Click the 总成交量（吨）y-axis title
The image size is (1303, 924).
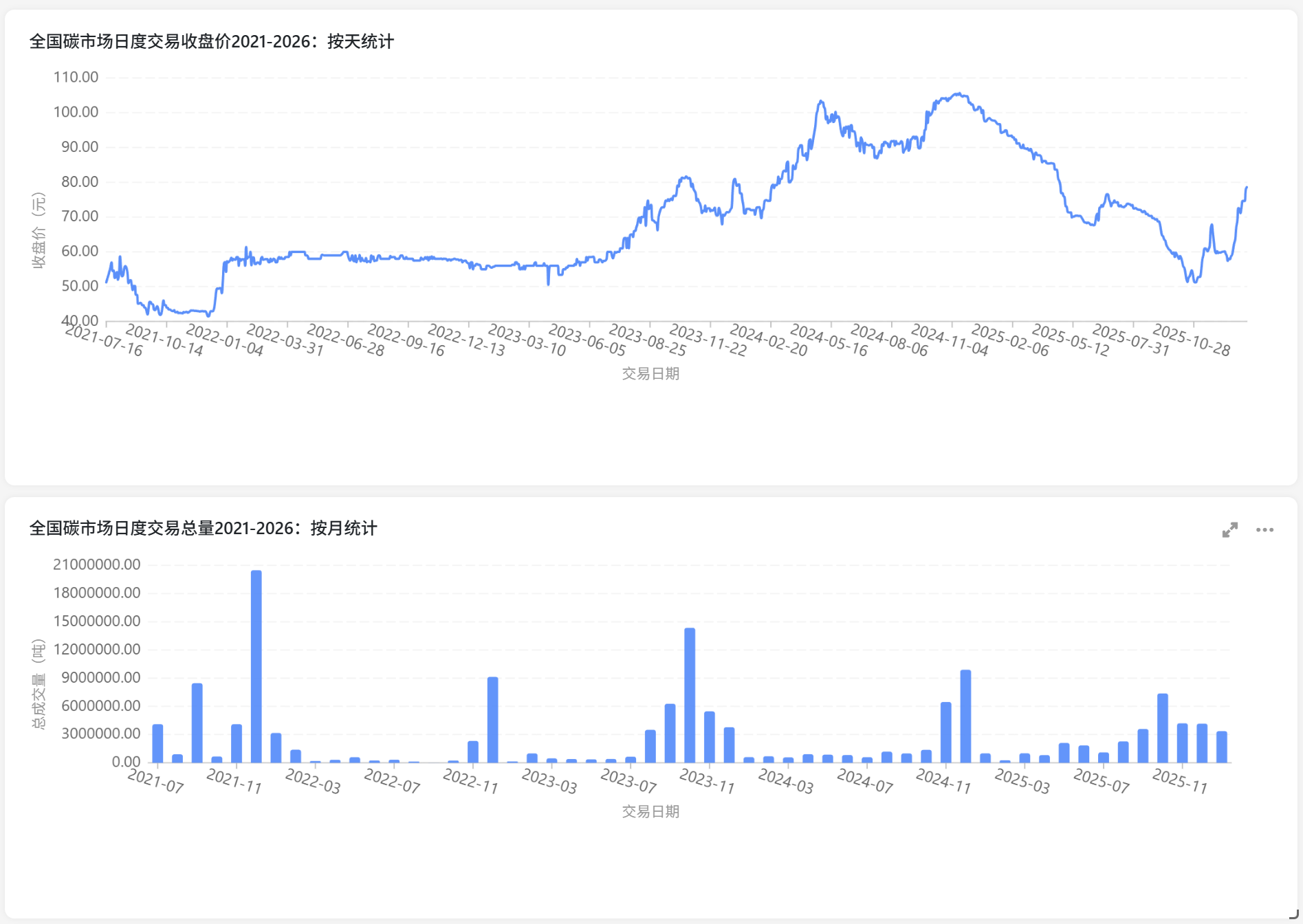(39, 684)
